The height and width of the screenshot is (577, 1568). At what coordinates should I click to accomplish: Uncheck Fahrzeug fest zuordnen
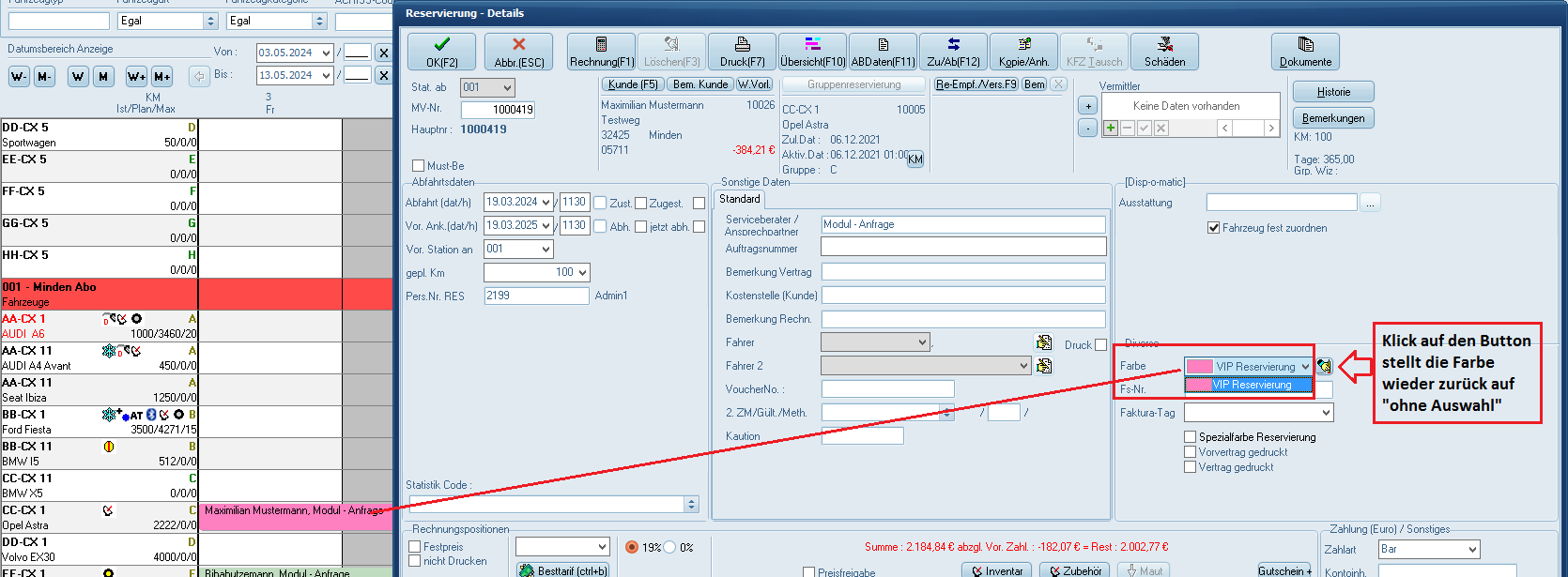click(x=1213, y=228)
